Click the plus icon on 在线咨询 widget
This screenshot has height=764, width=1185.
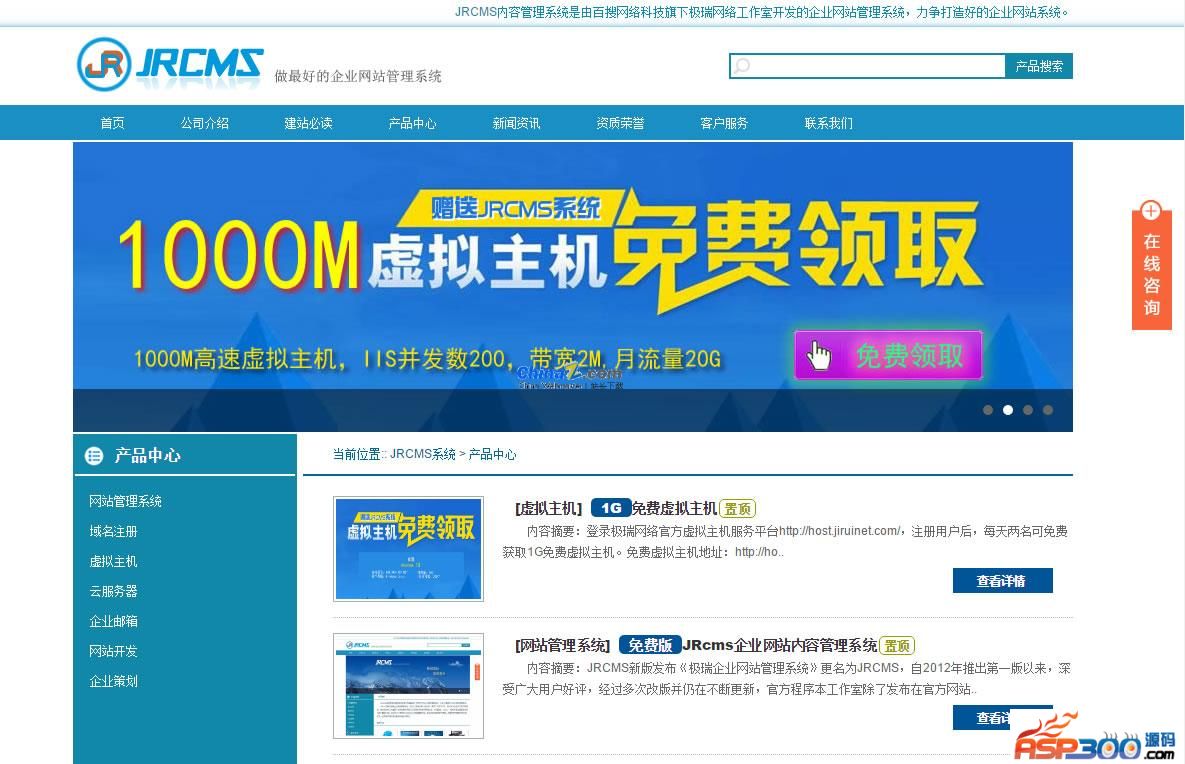click(1150, 211)
